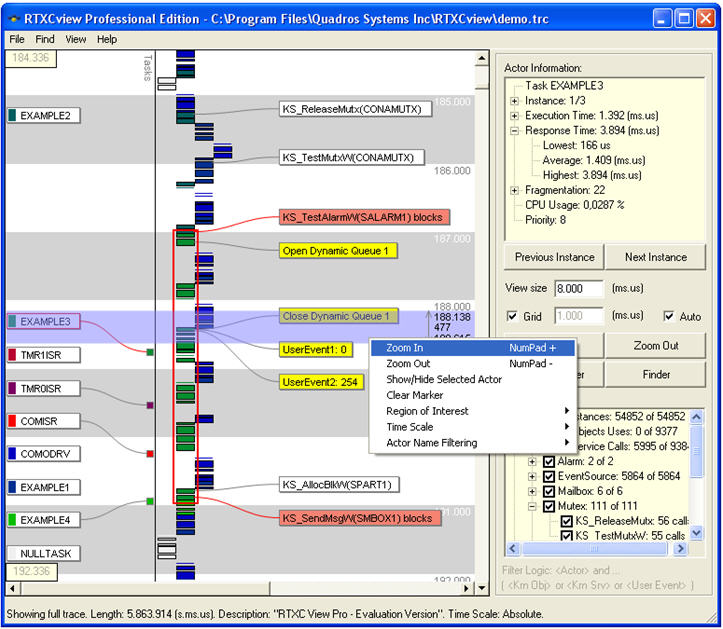The width and height of the screenshot is (723, 629).
Task: Toggle the Auto checkbox
Action: coord(669,316)
